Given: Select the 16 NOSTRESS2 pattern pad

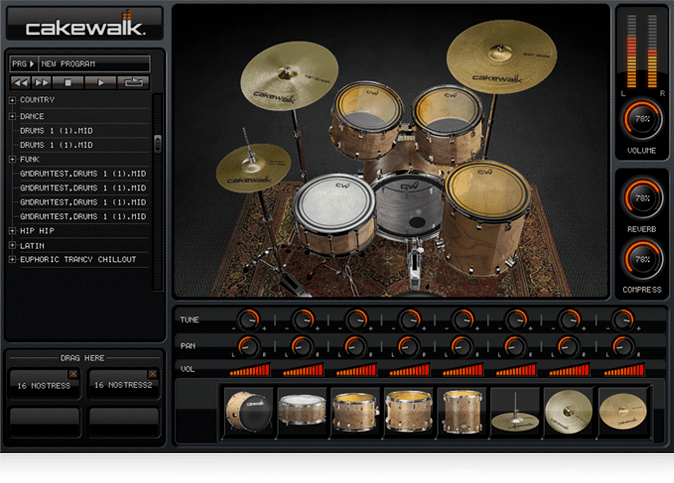Looking at the screenshot, I should pos(123,384).
